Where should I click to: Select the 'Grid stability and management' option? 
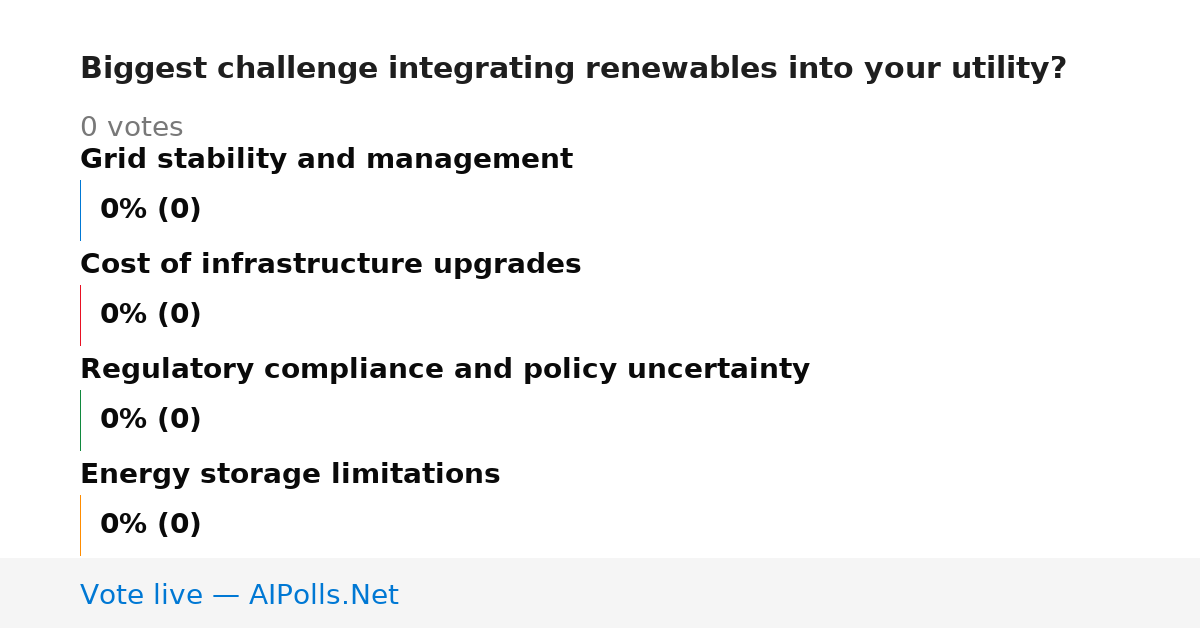(x=326, y=160)
